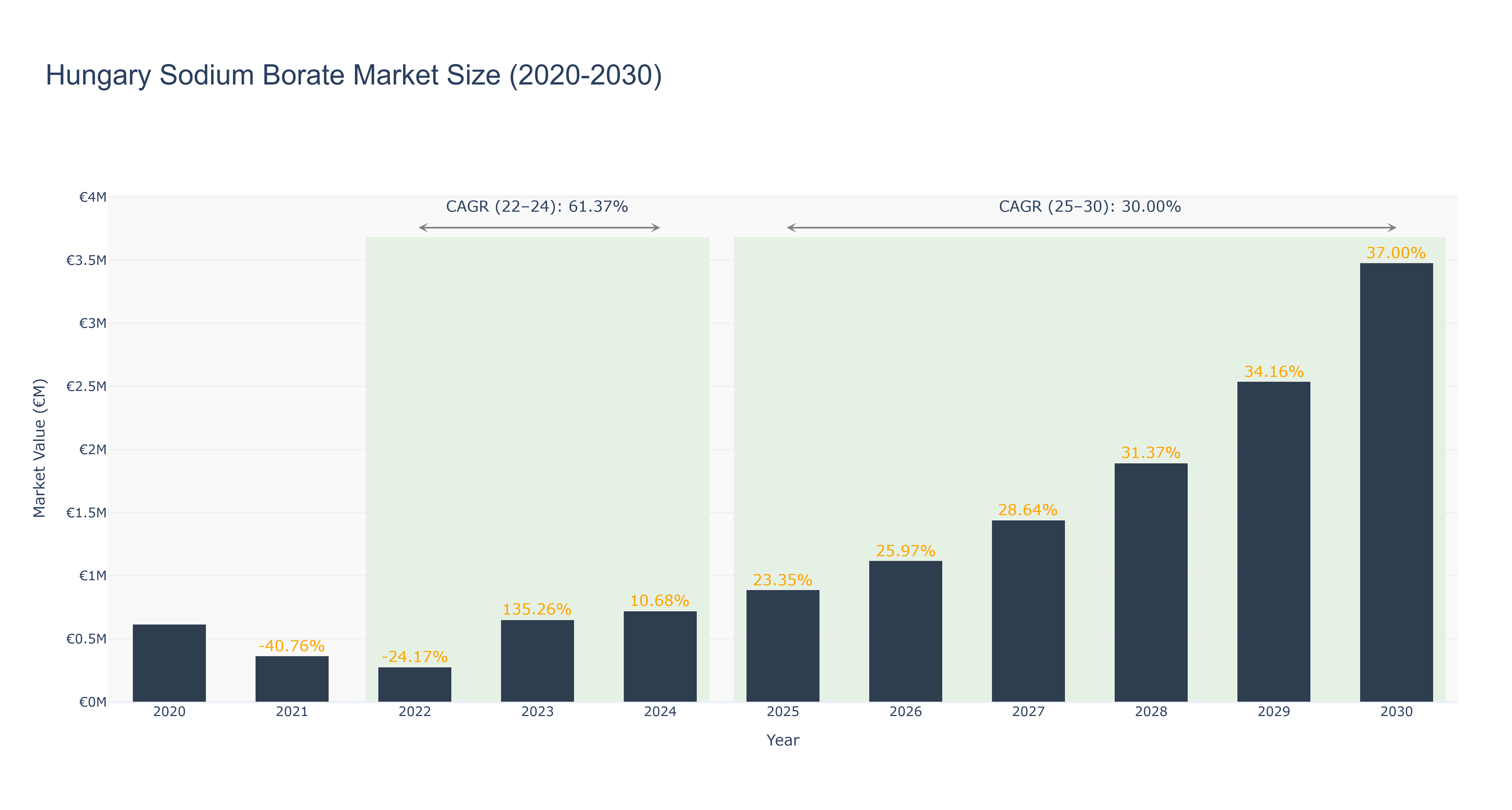Click the '37.00%' growth label
This screenshot has width=1512, height=810.
(x=1396, y=253)
